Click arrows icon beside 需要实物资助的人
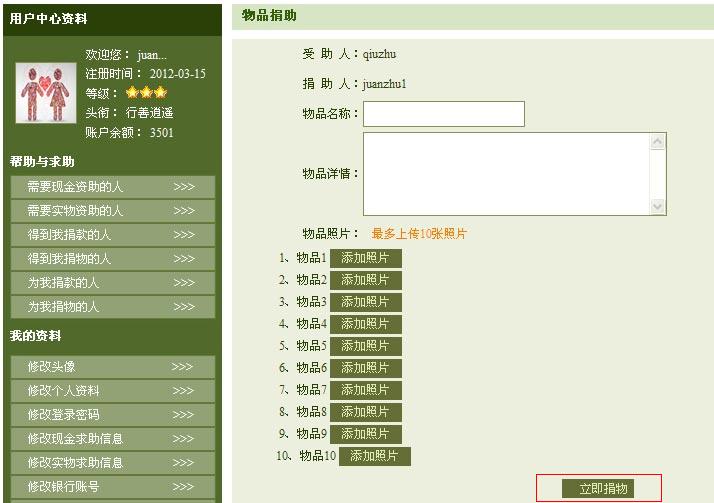Screen dimensions: 714x503 184,211
